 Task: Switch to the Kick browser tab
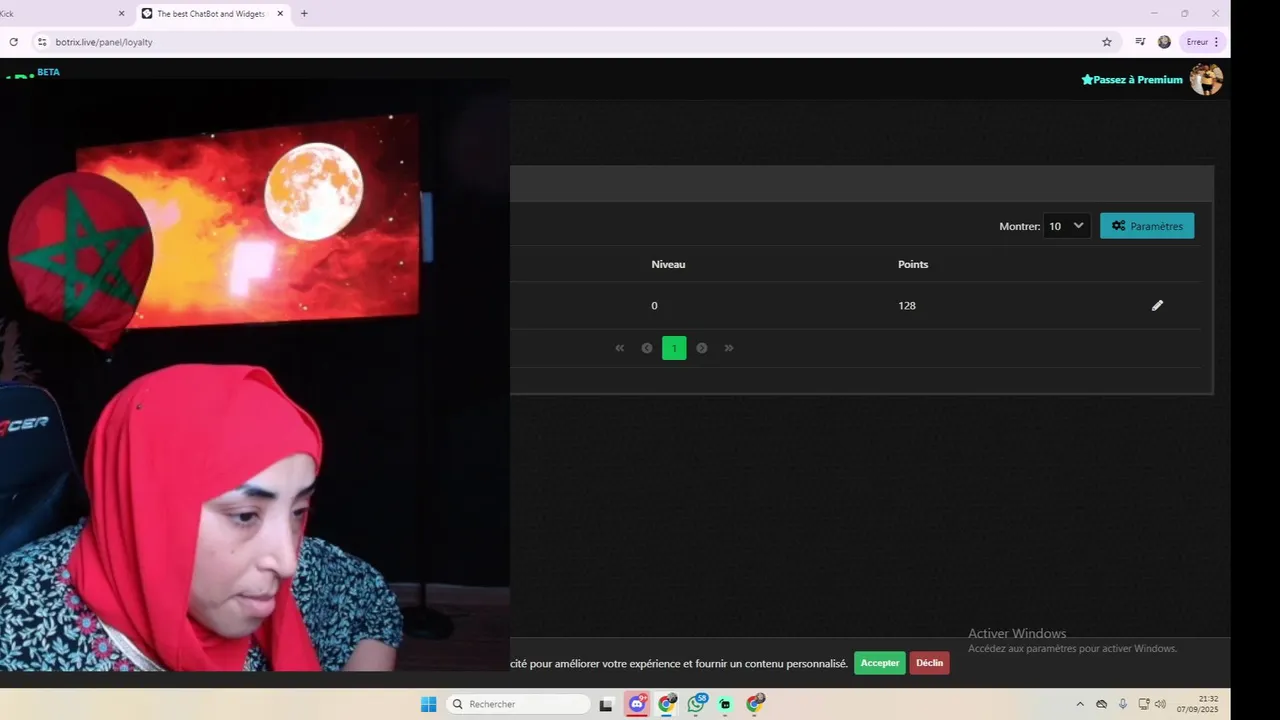(x=60, y=14)
